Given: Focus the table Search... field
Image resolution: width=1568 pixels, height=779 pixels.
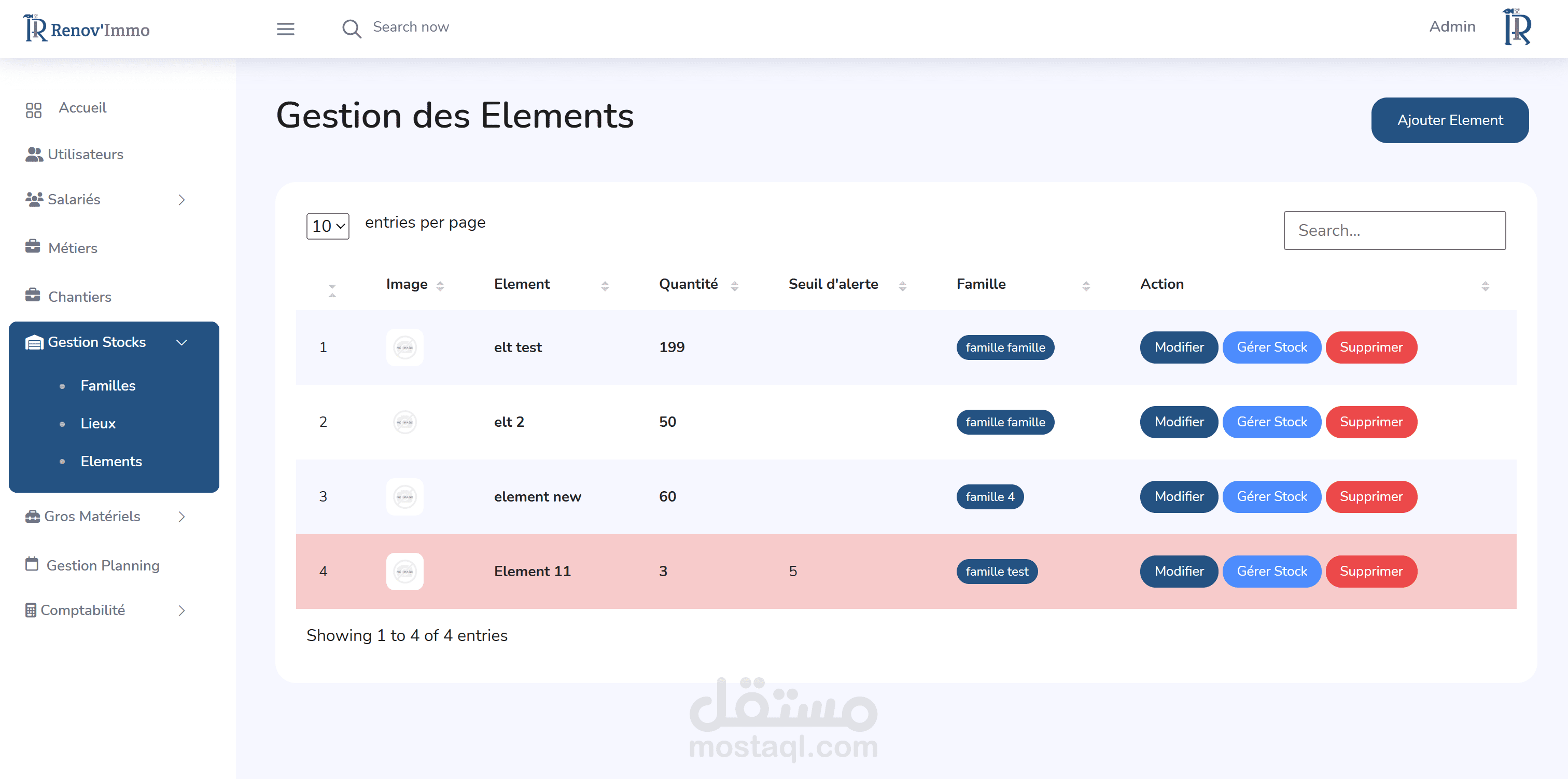Looking at the screenshot, I should [x=1394, y=230].
